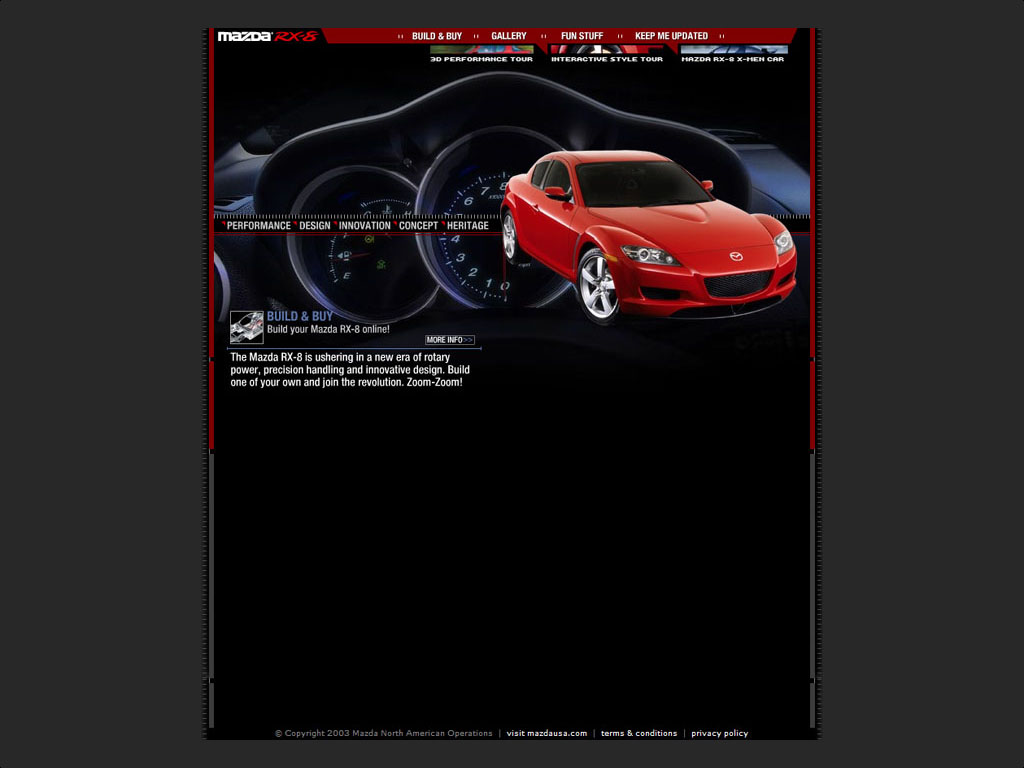Open the Build & Buy menu
1024x768 pixels.
pyautogui.click(x=437, y=36)
